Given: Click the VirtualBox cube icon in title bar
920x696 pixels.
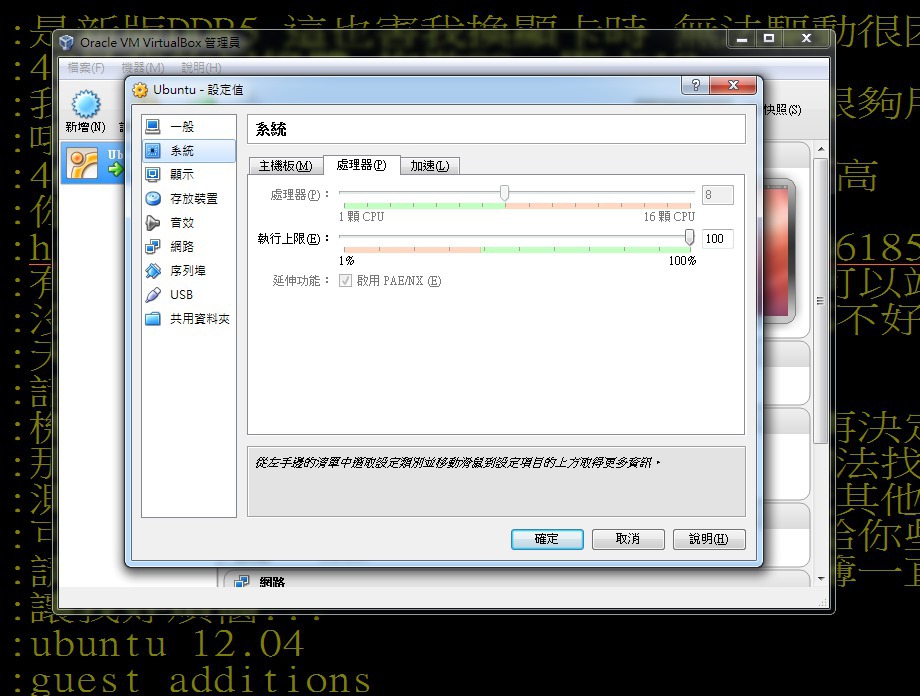Looking at the screenshot, I should 67,42.
